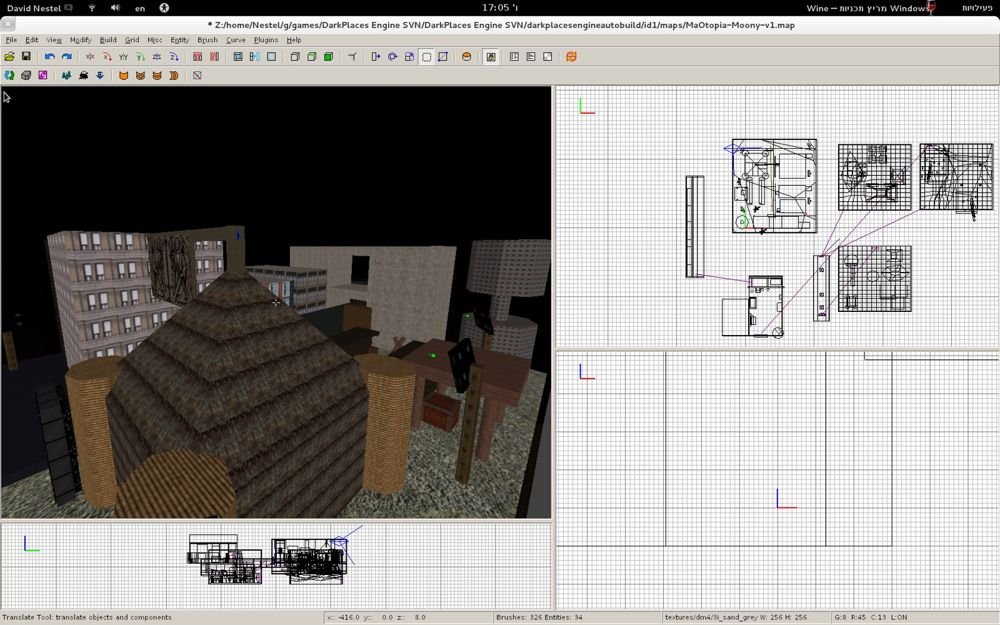
Task: Open the Plugins menu
Action: pos(266,40)
